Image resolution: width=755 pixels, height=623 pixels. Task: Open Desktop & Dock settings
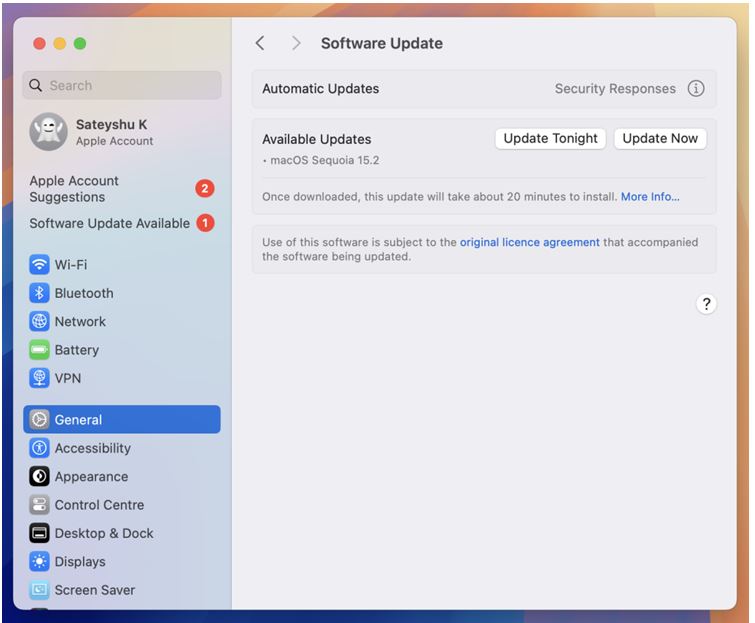click(103, 533)
